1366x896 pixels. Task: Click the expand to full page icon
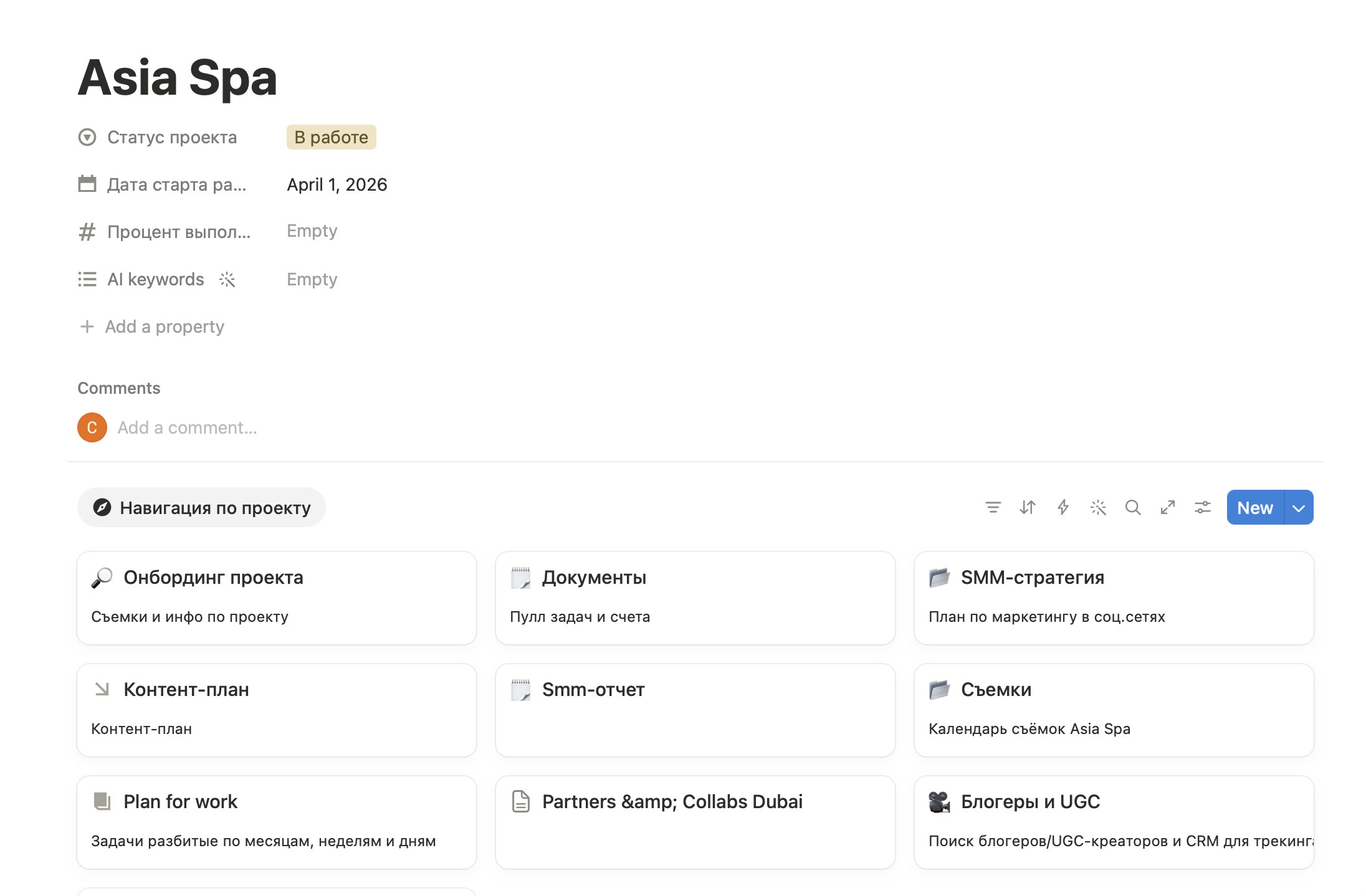(1168, 508)
